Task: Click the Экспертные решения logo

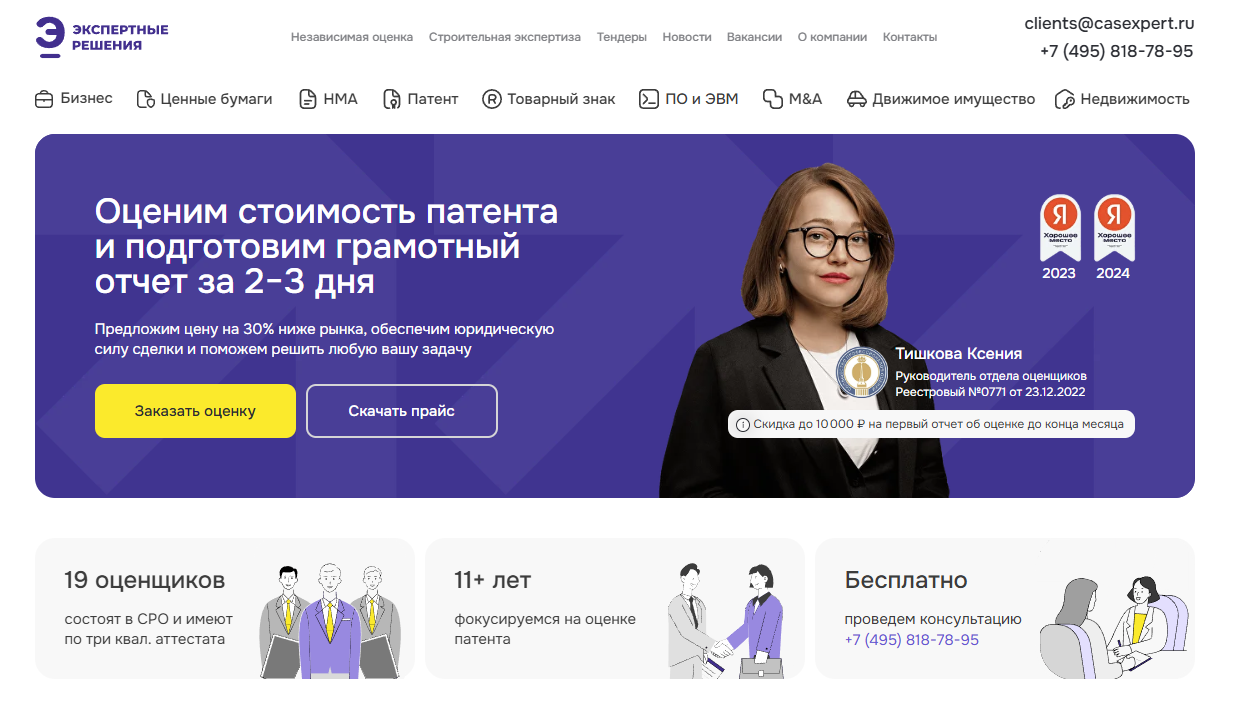Action: point(101,36)
